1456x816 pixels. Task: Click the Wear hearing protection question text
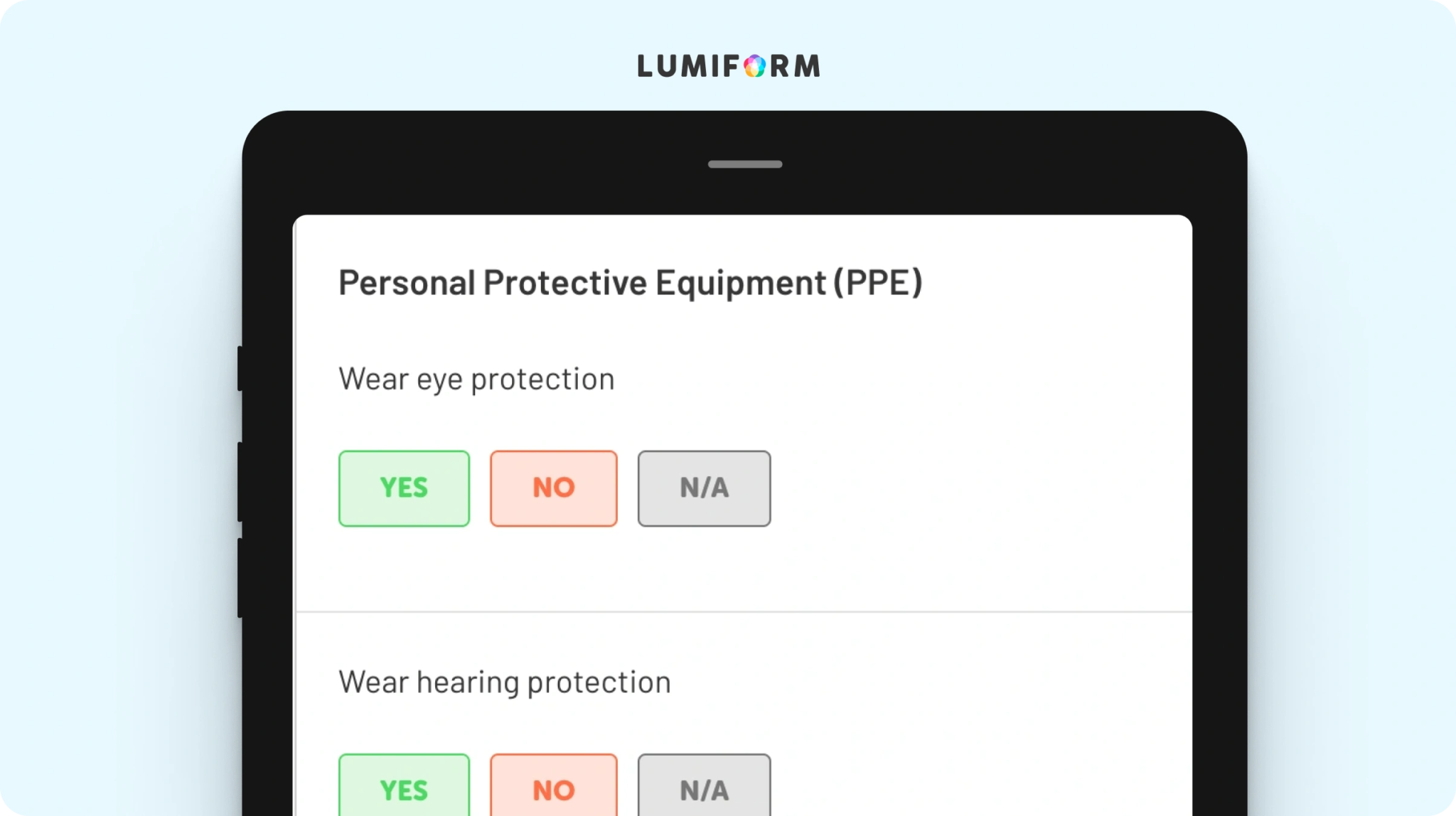[x=505, y=682]
